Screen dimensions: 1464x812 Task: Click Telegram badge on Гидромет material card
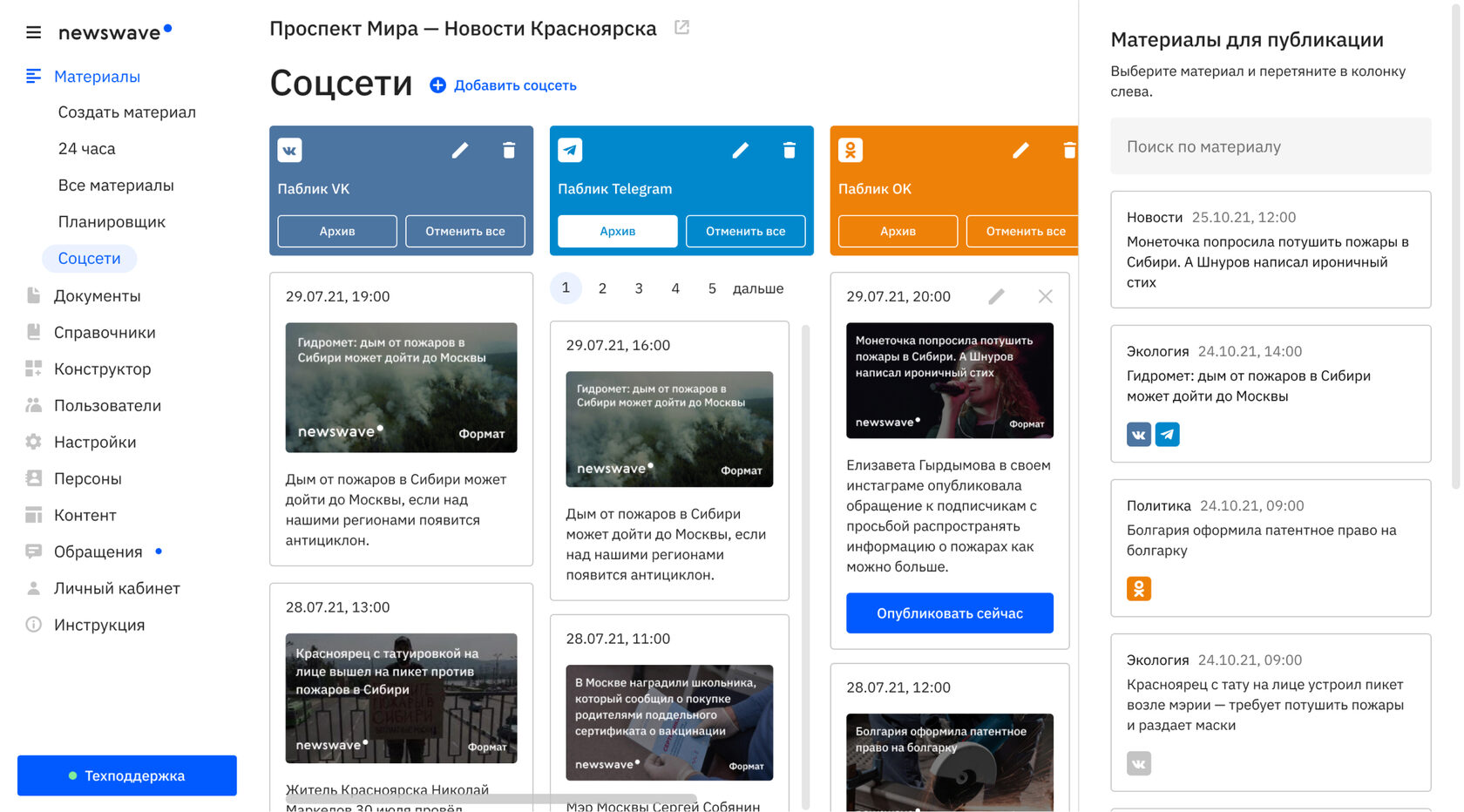click(x=1168, y=434)
